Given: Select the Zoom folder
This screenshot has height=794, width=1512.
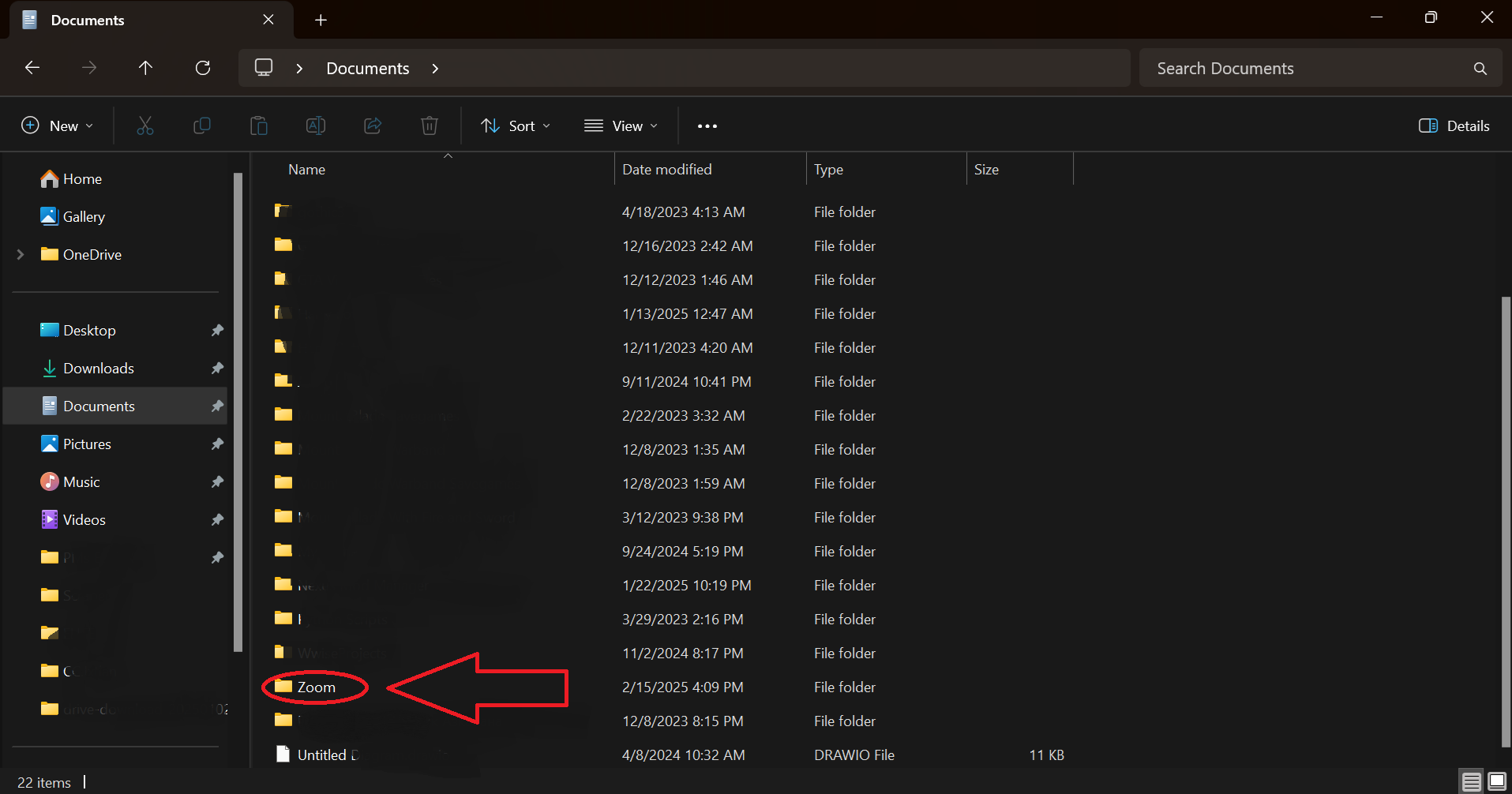Looking at the screenshot, I should coord(316,687).
